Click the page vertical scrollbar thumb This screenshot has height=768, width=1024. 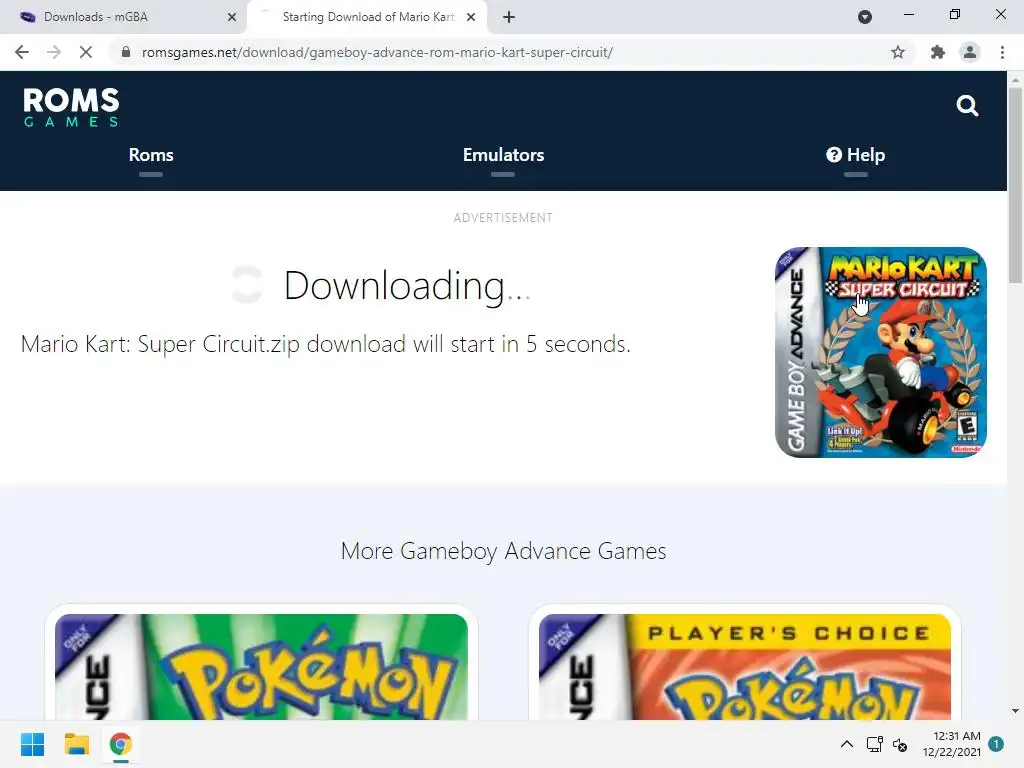(1015, 185)
